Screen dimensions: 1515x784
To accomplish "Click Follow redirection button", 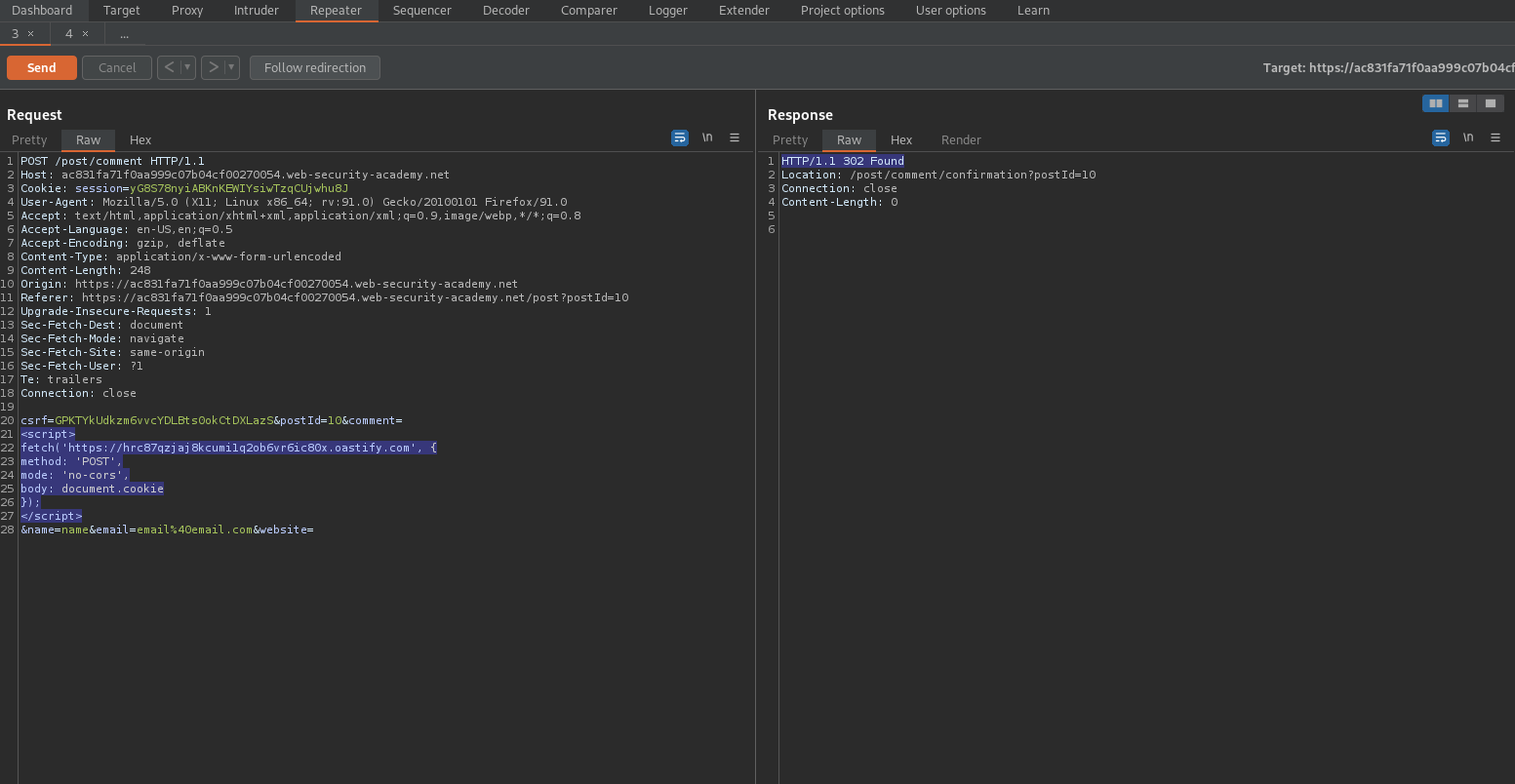I will coord(315,67).
